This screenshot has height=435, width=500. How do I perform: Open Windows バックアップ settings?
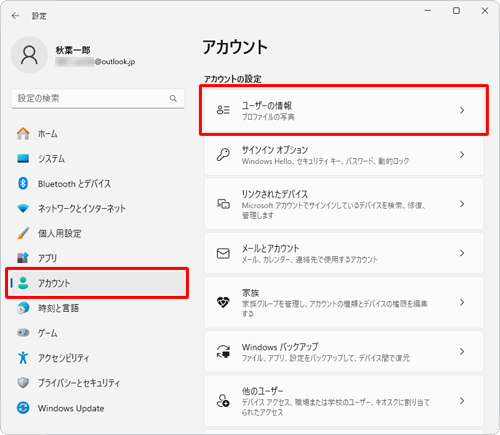click(344, 351)
